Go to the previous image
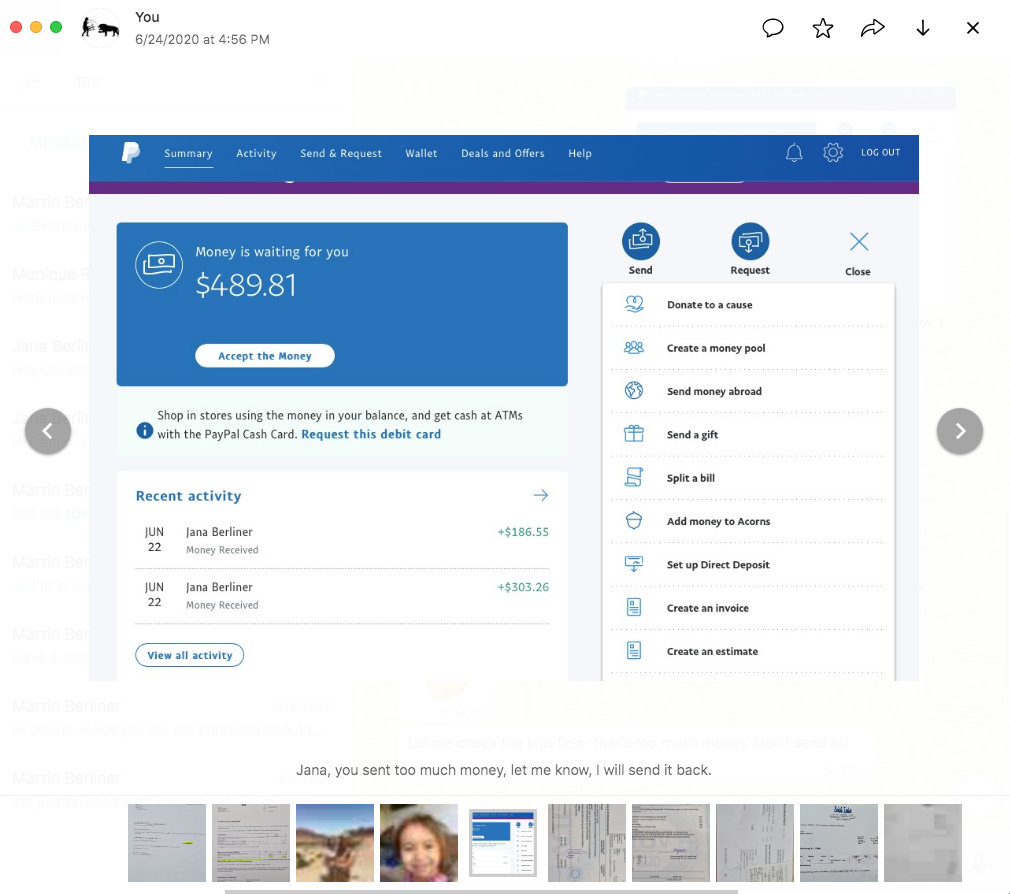This screenshot has height=894, width=1010. coord(48,431)
